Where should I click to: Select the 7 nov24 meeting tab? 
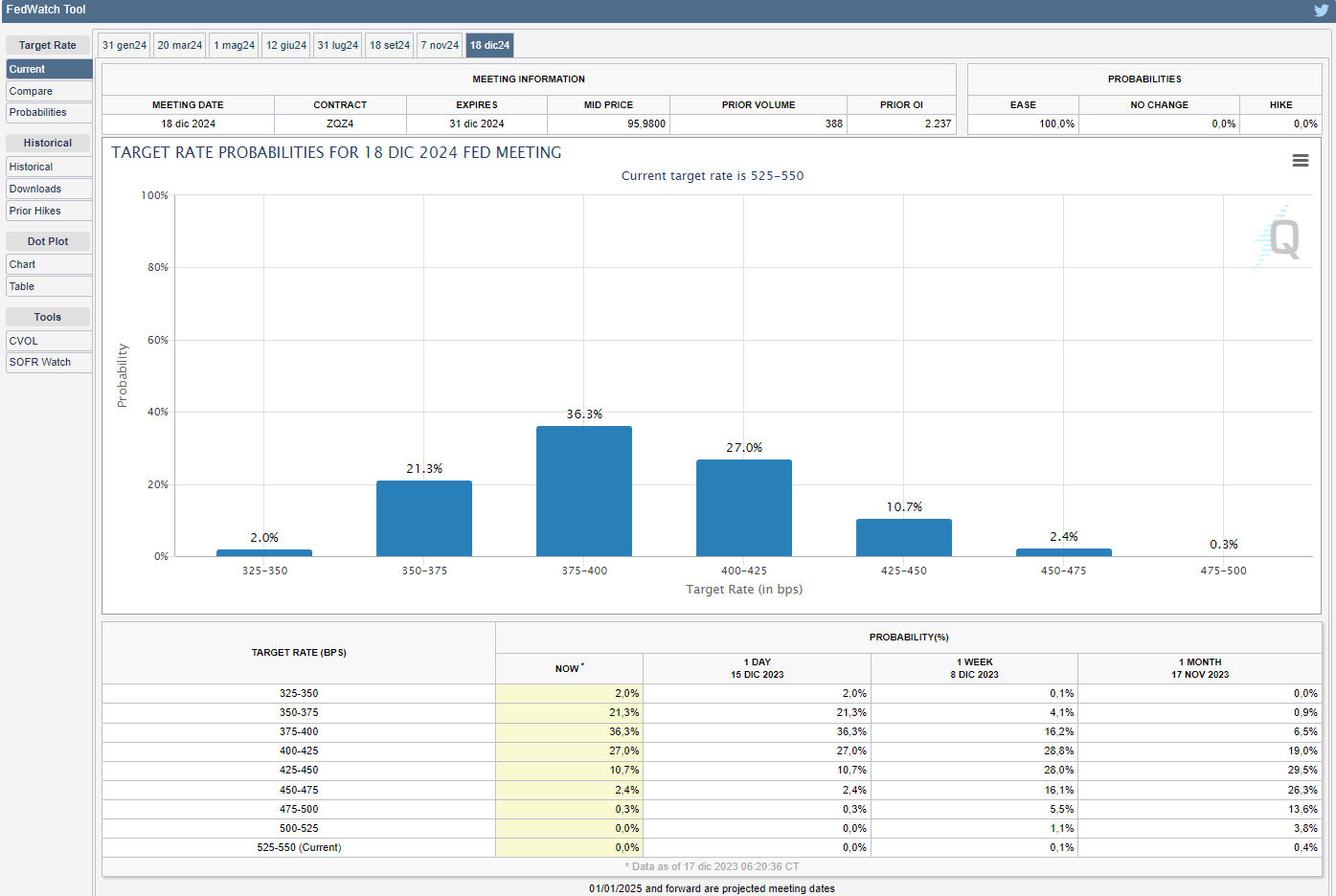click(x=440, y=45)
